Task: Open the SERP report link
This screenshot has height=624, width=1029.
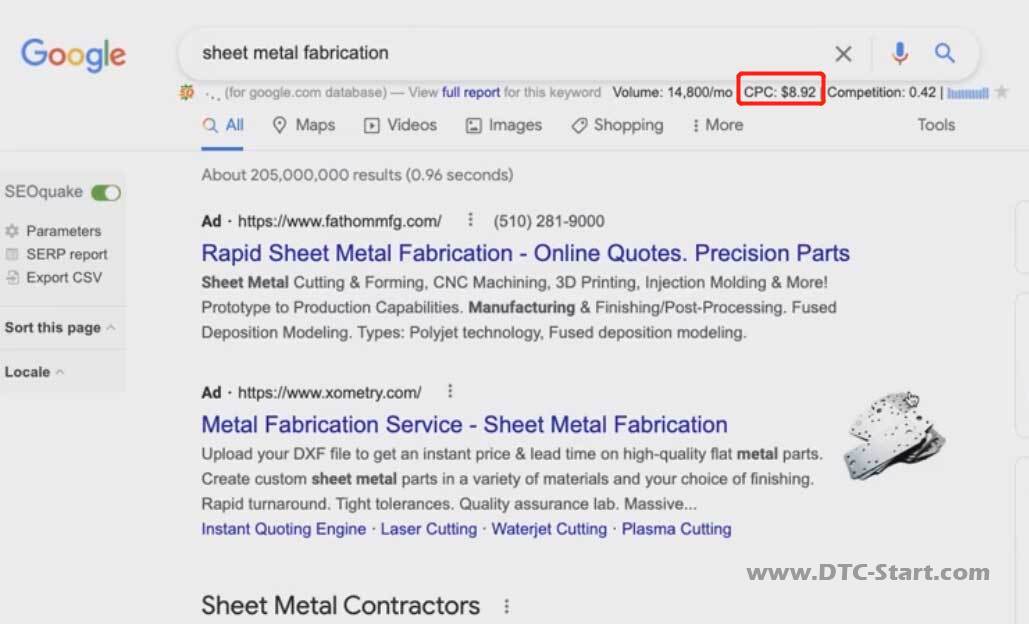Action: click(66, 254)
